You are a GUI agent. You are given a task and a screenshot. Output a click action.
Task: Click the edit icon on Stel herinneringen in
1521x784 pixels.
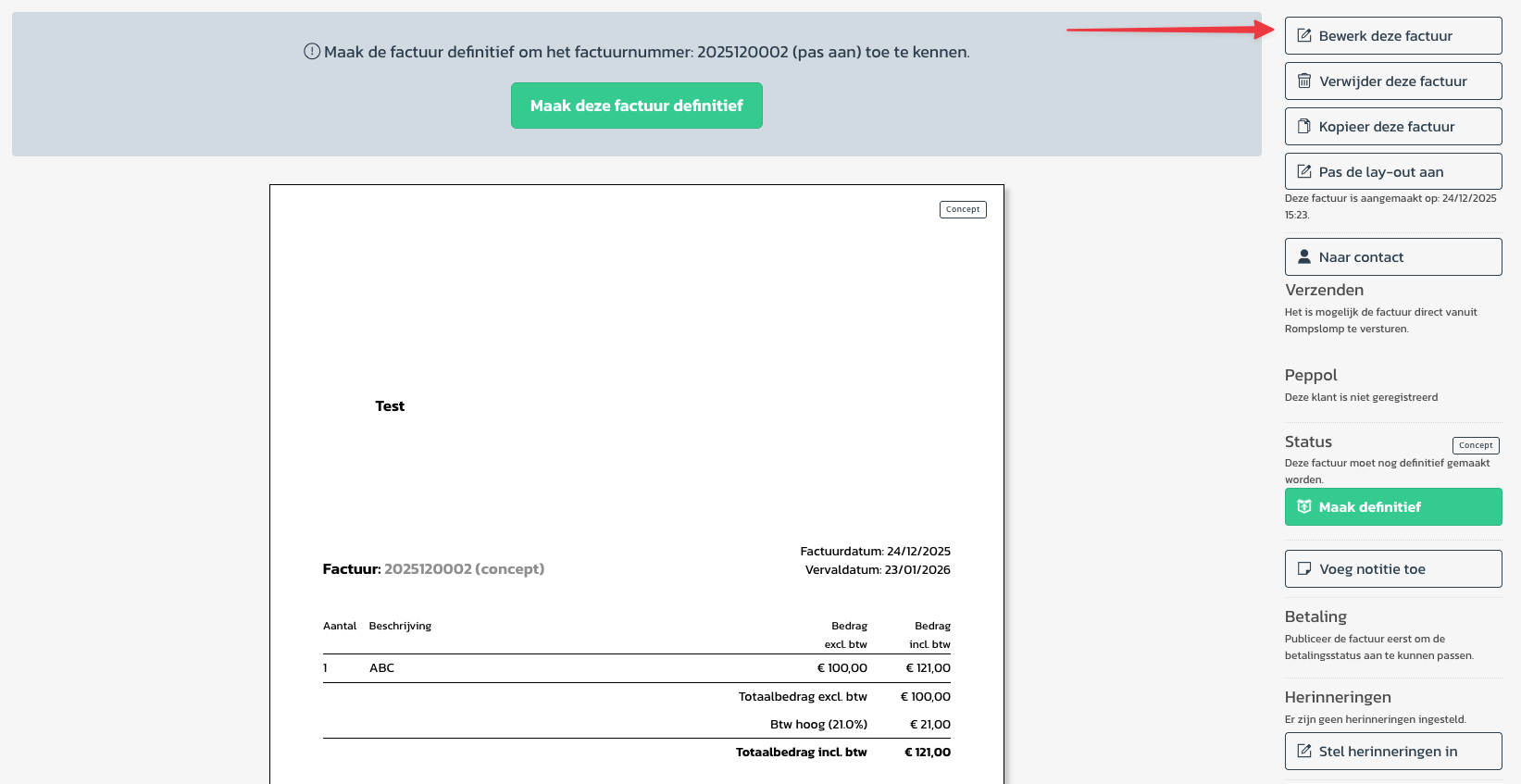1304,752
